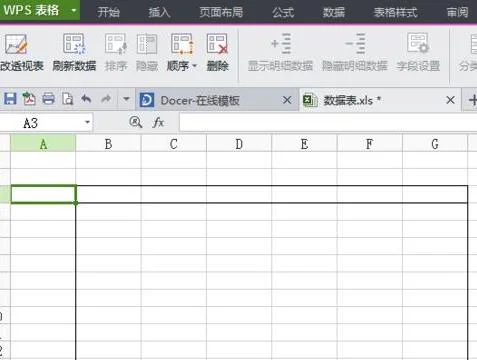
Task: Select column C header
Action: click(174, 144)
